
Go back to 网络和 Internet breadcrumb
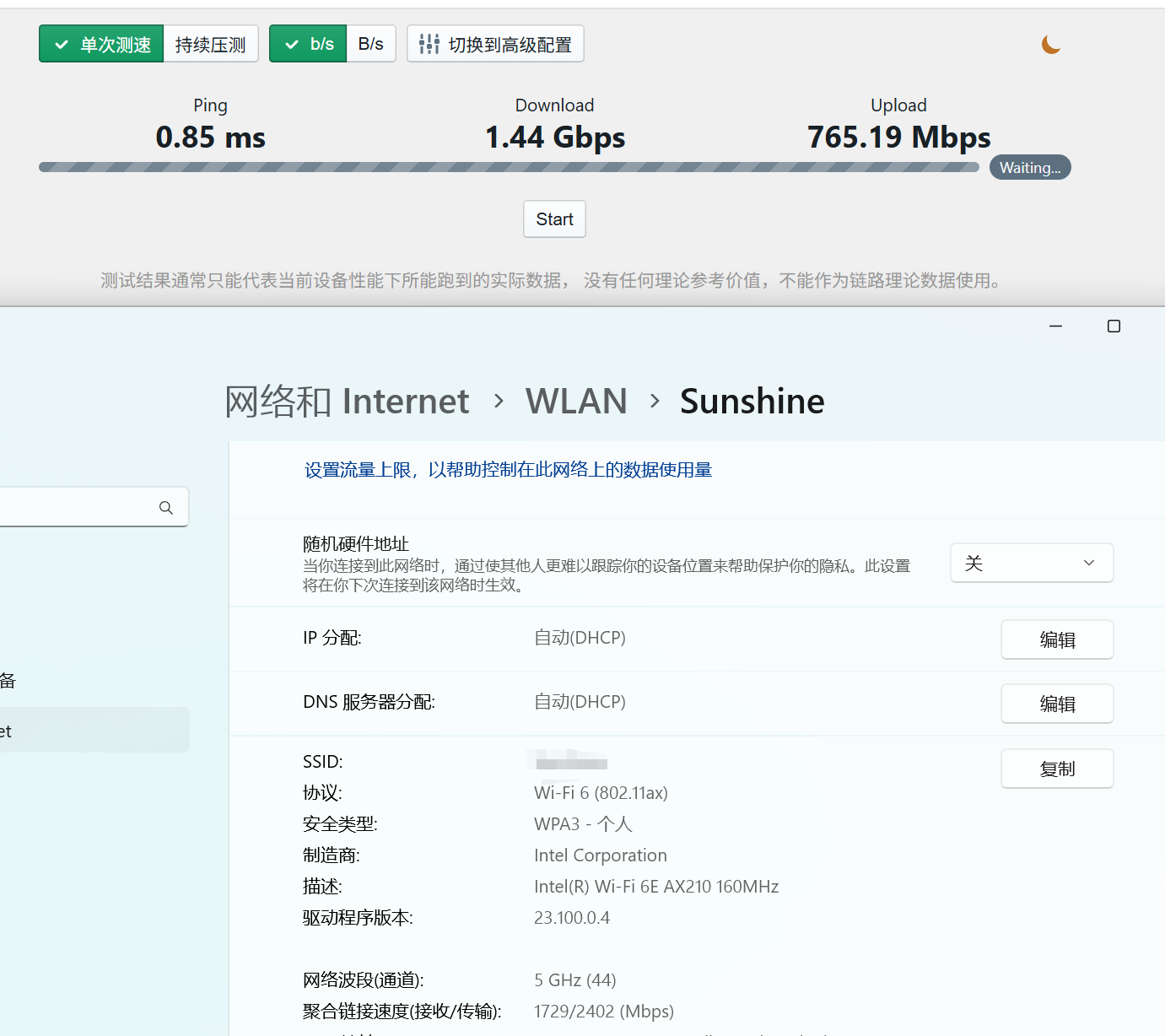347,401
